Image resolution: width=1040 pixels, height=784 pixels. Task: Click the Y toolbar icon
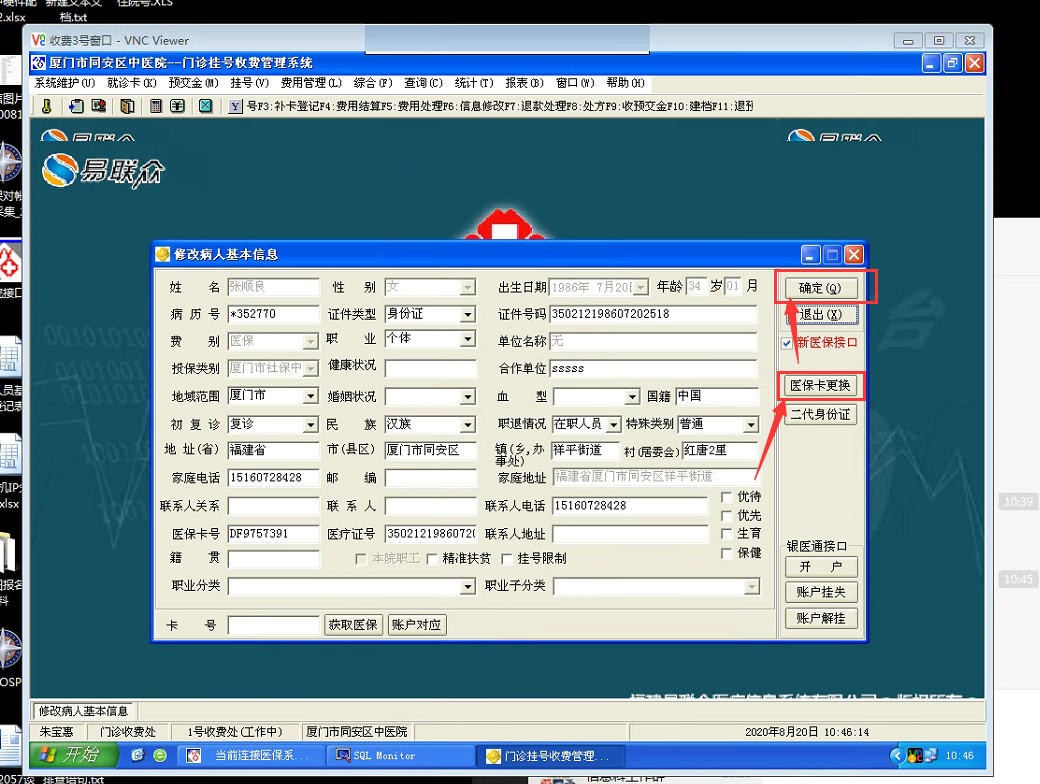pyautogui.click(x=235, y=106)
